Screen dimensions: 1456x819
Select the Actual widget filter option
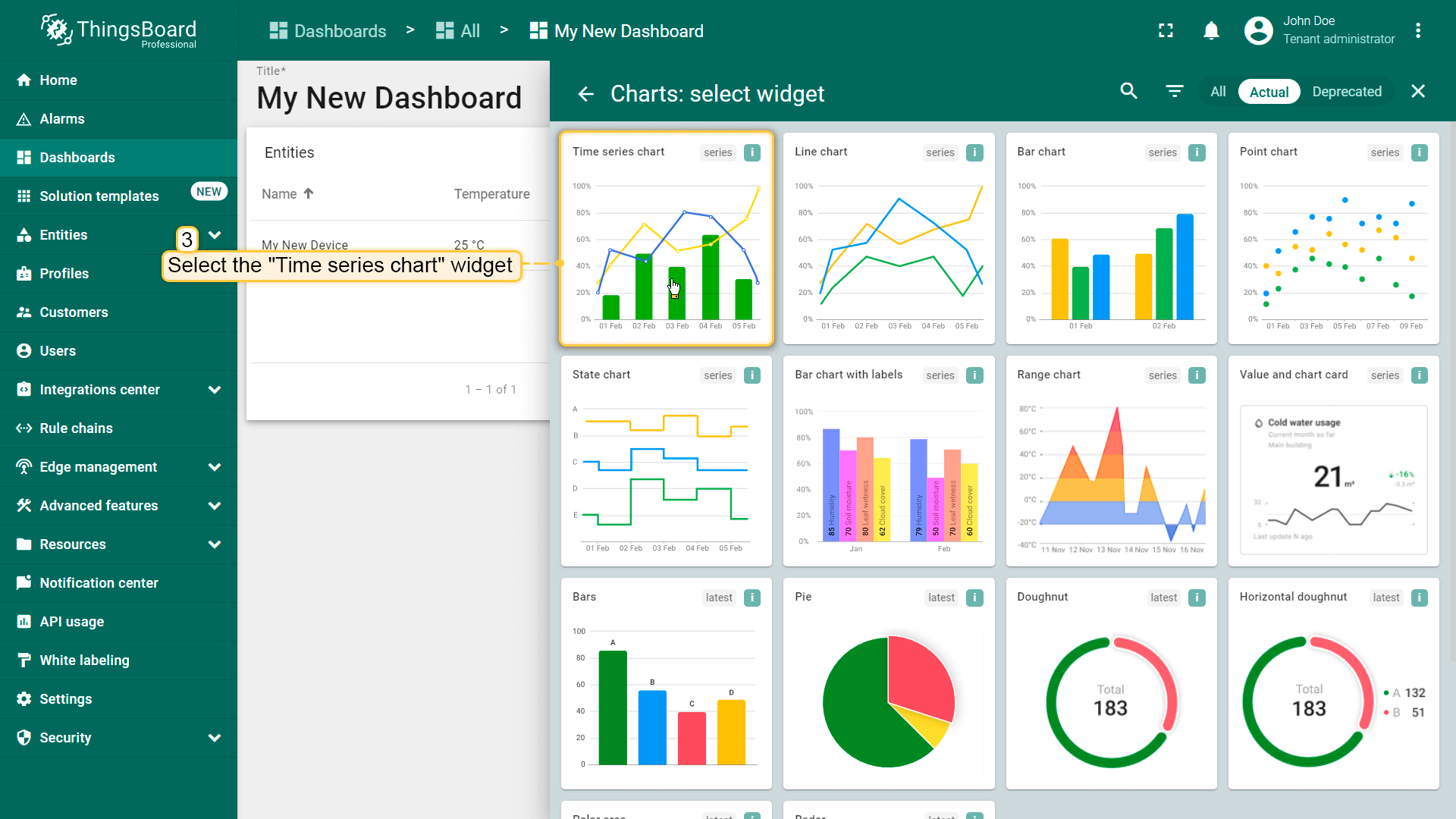pyautogui.click(x=1269, y=92)
